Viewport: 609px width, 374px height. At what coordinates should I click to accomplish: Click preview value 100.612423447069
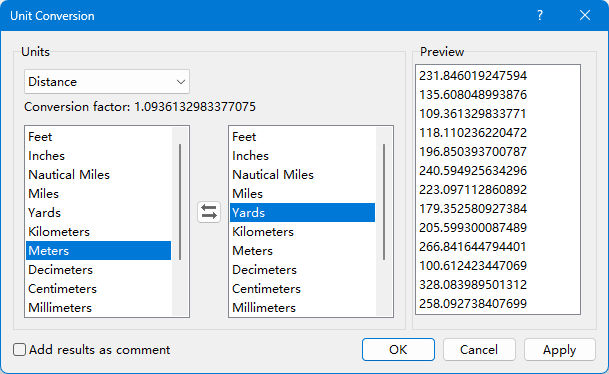pos(473,266)
